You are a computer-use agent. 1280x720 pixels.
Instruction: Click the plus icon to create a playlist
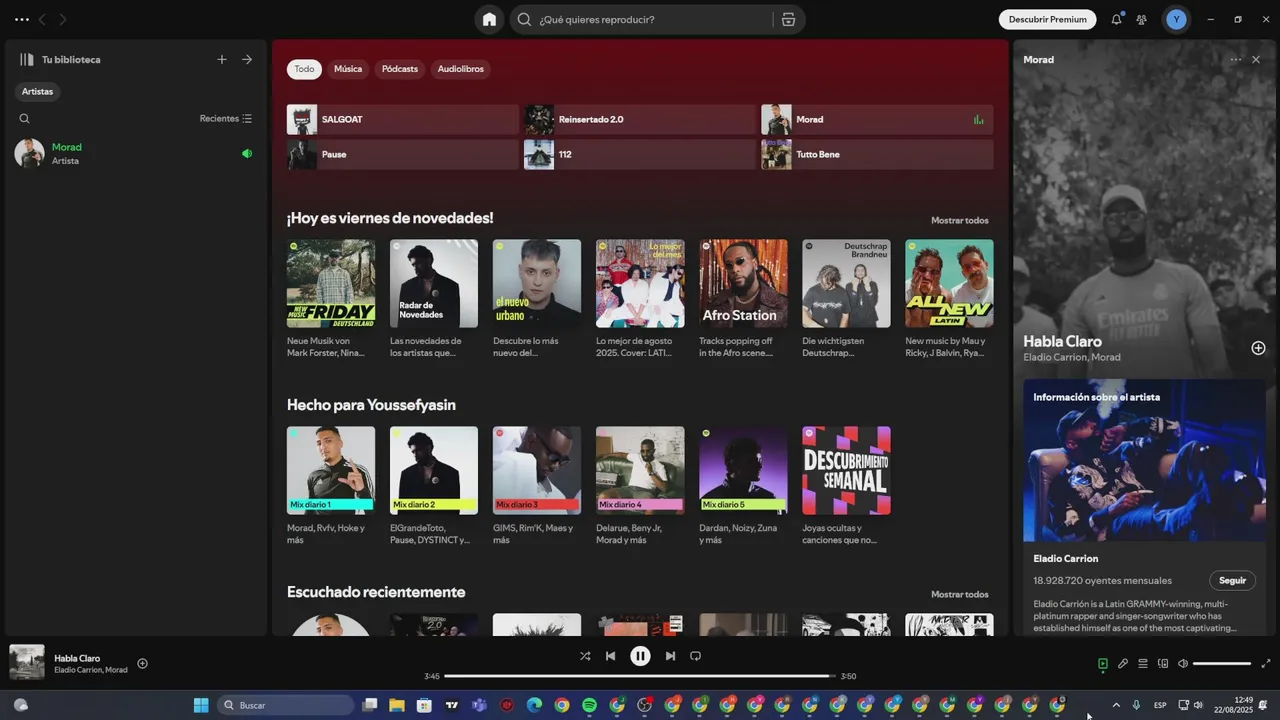pos(222,59)
